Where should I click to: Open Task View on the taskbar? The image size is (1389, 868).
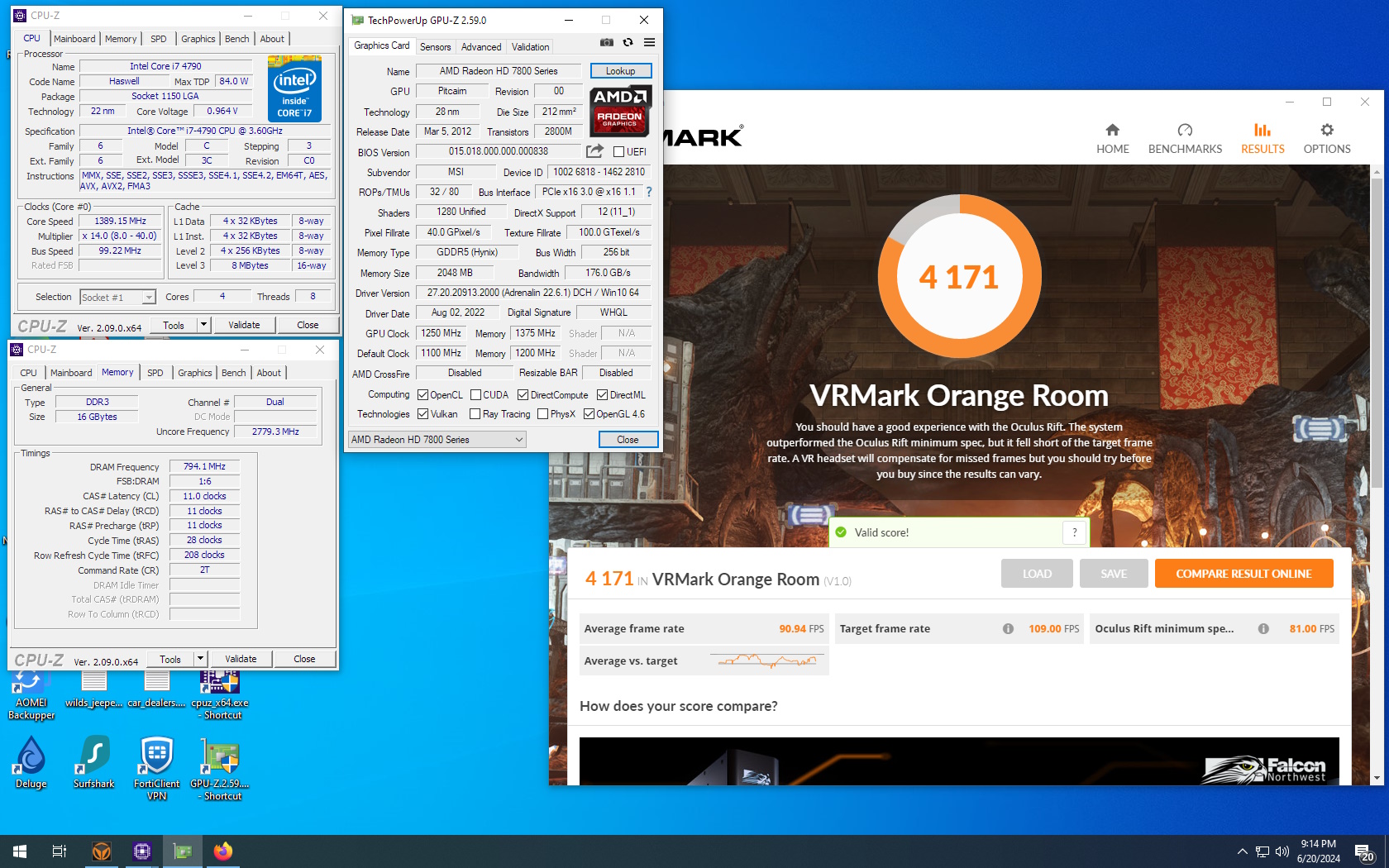(60, 851)
